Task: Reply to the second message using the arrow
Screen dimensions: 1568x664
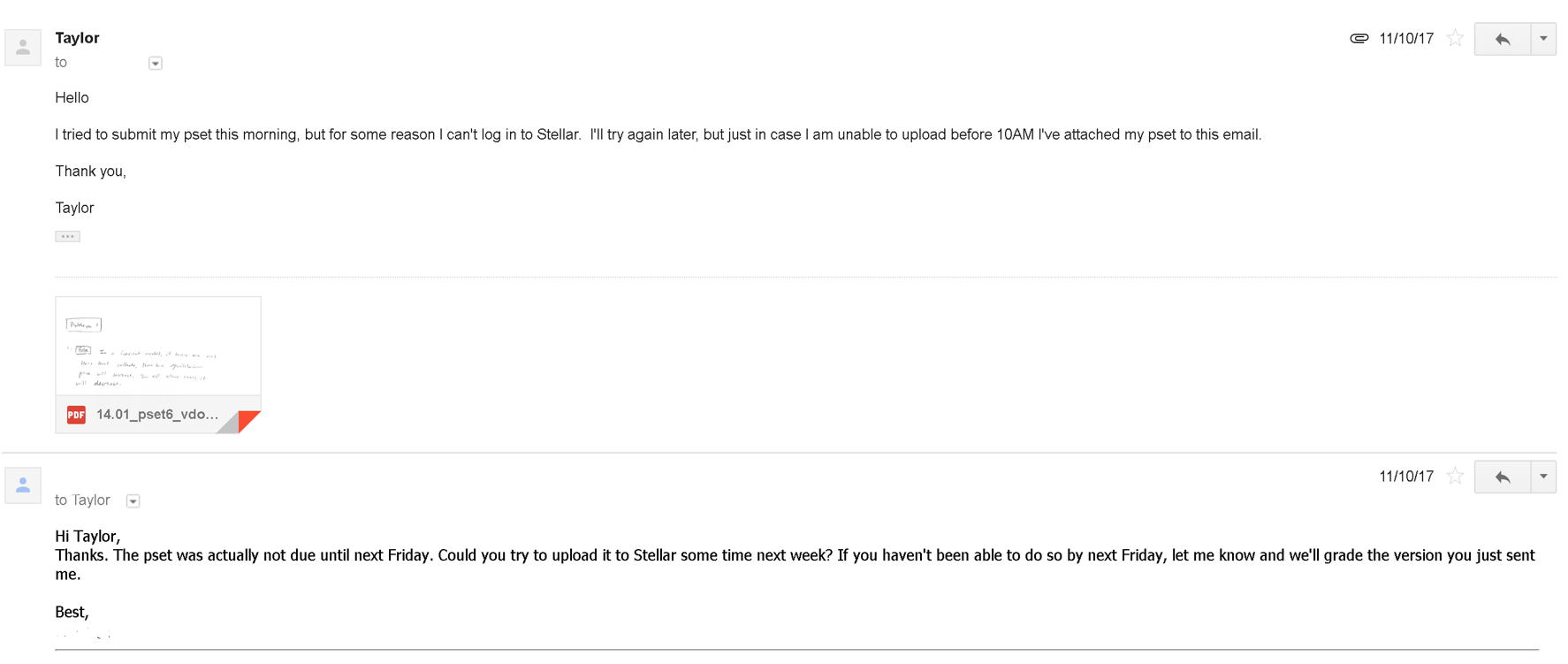Action: (x=1502, y=477)
